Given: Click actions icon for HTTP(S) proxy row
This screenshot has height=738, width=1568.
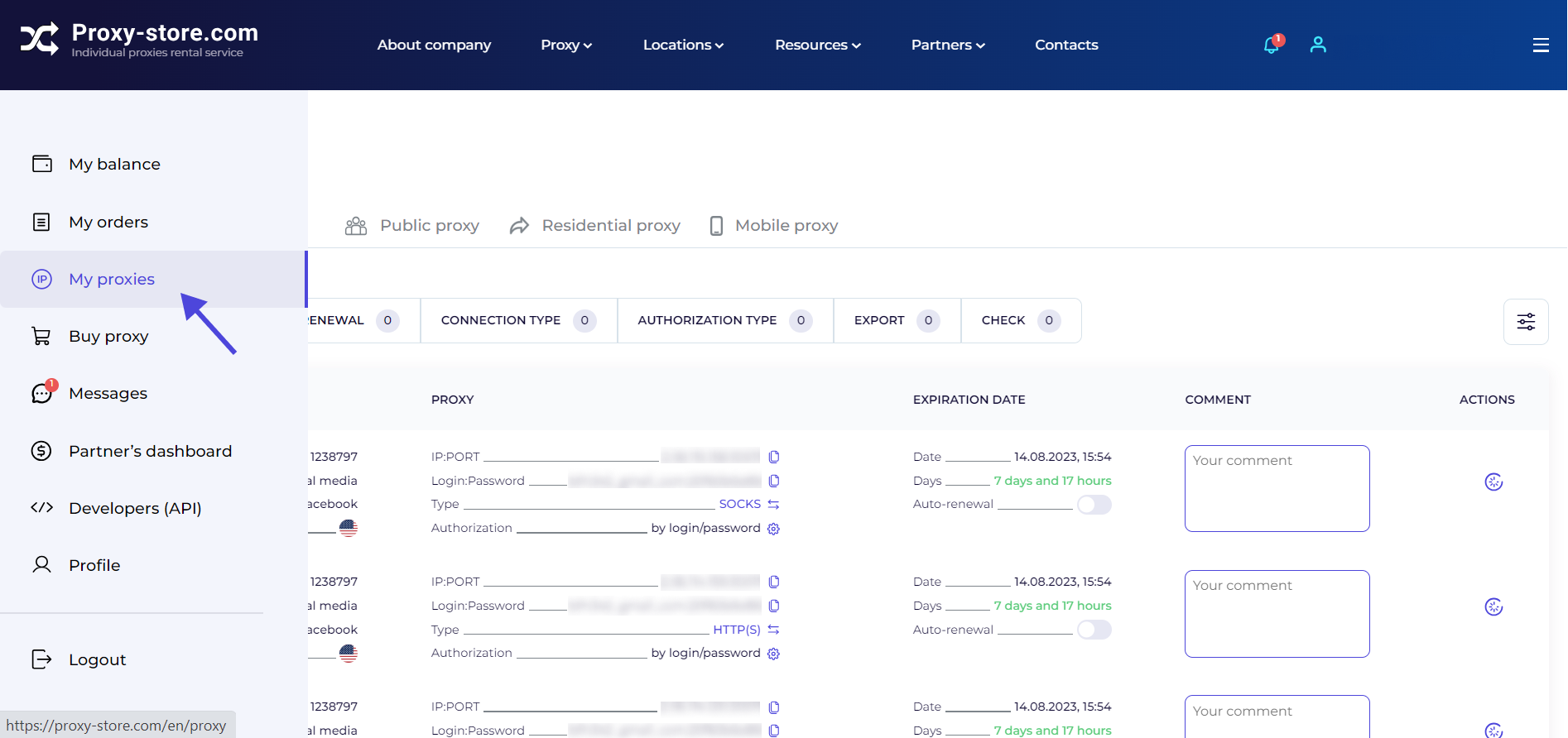Looking at the screenshot, I should [x=1493, y=606].
